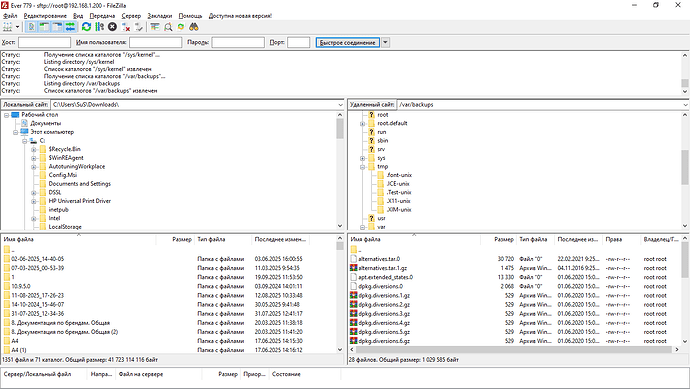Expand the Intel folder node
Viewport: 690px width, 389px height.
[x=33, y=219]
